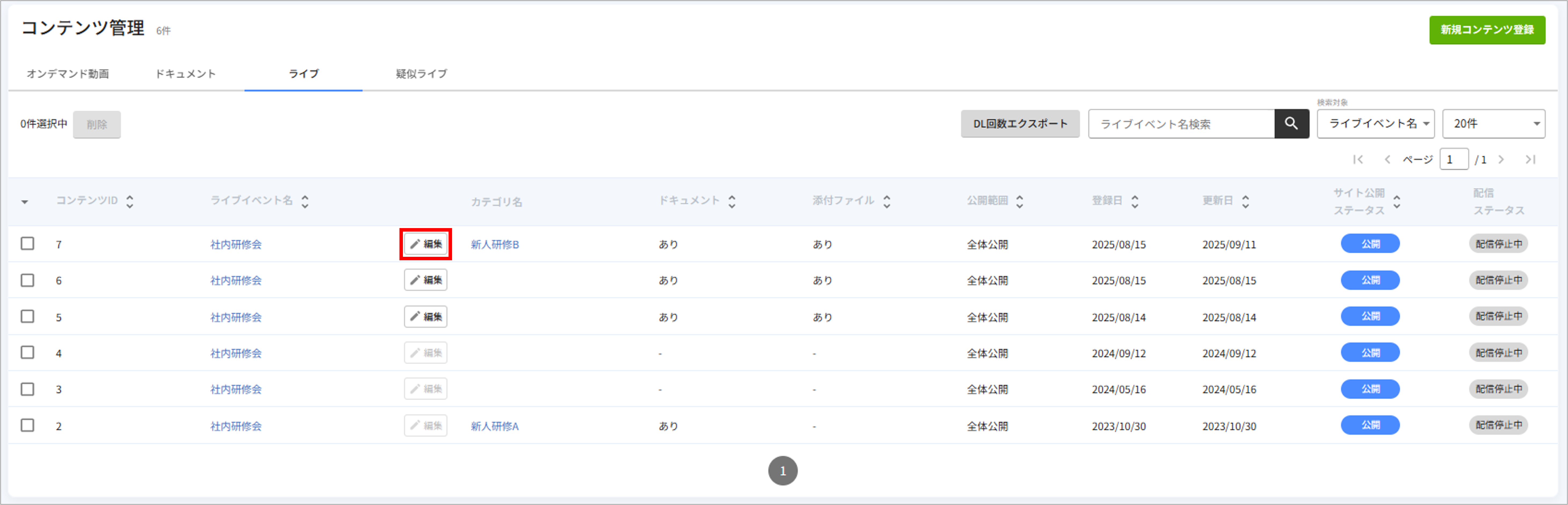This screenshot has height=505, width=1568.
Task: Open the 新人研修A category link
Action: coord(495,426)
